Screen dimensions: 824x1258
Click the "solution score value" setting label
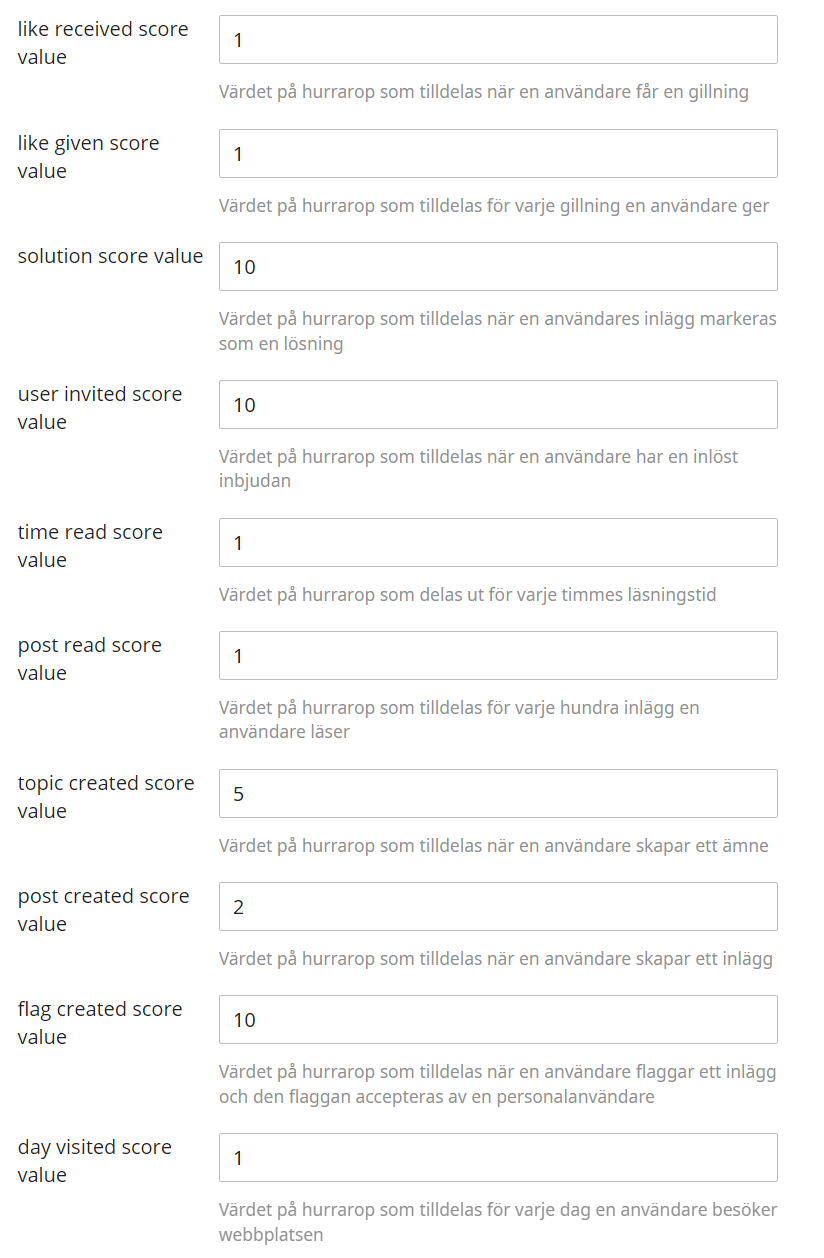[x=110, y=256]
